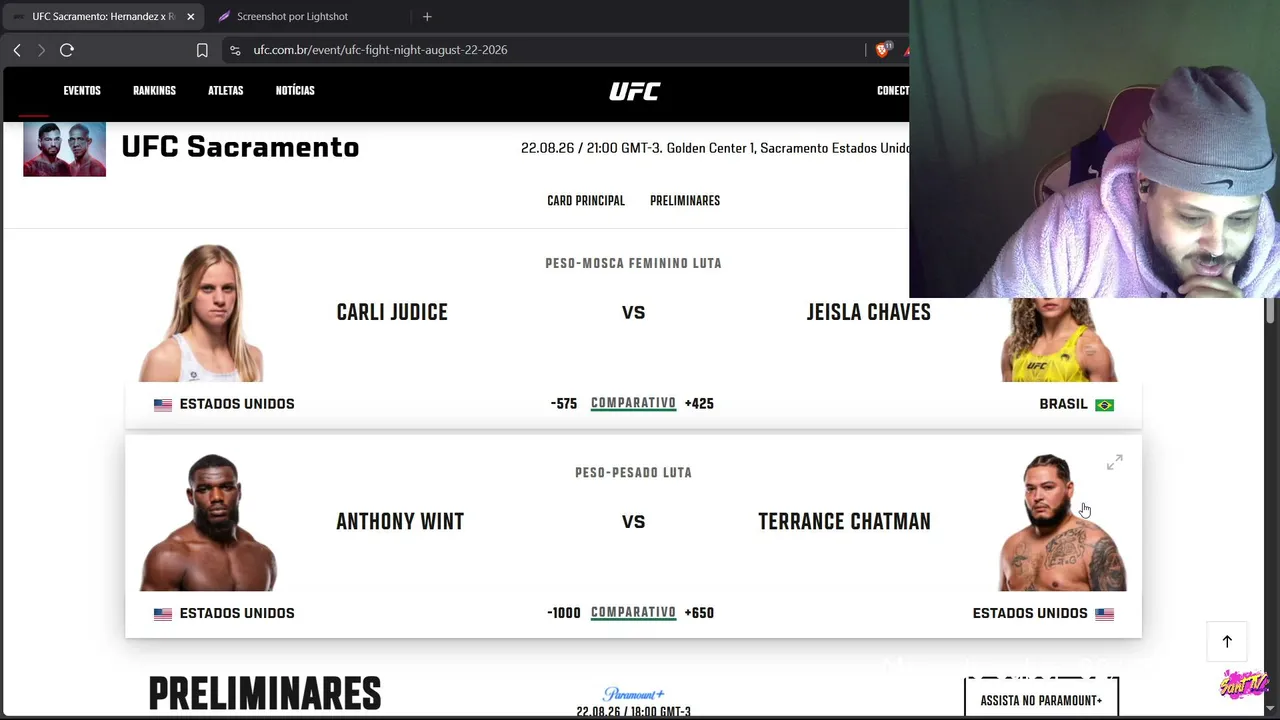Open the Rankings menu
This screenshot has width=1280, height=720.
(x=154, y=91)
